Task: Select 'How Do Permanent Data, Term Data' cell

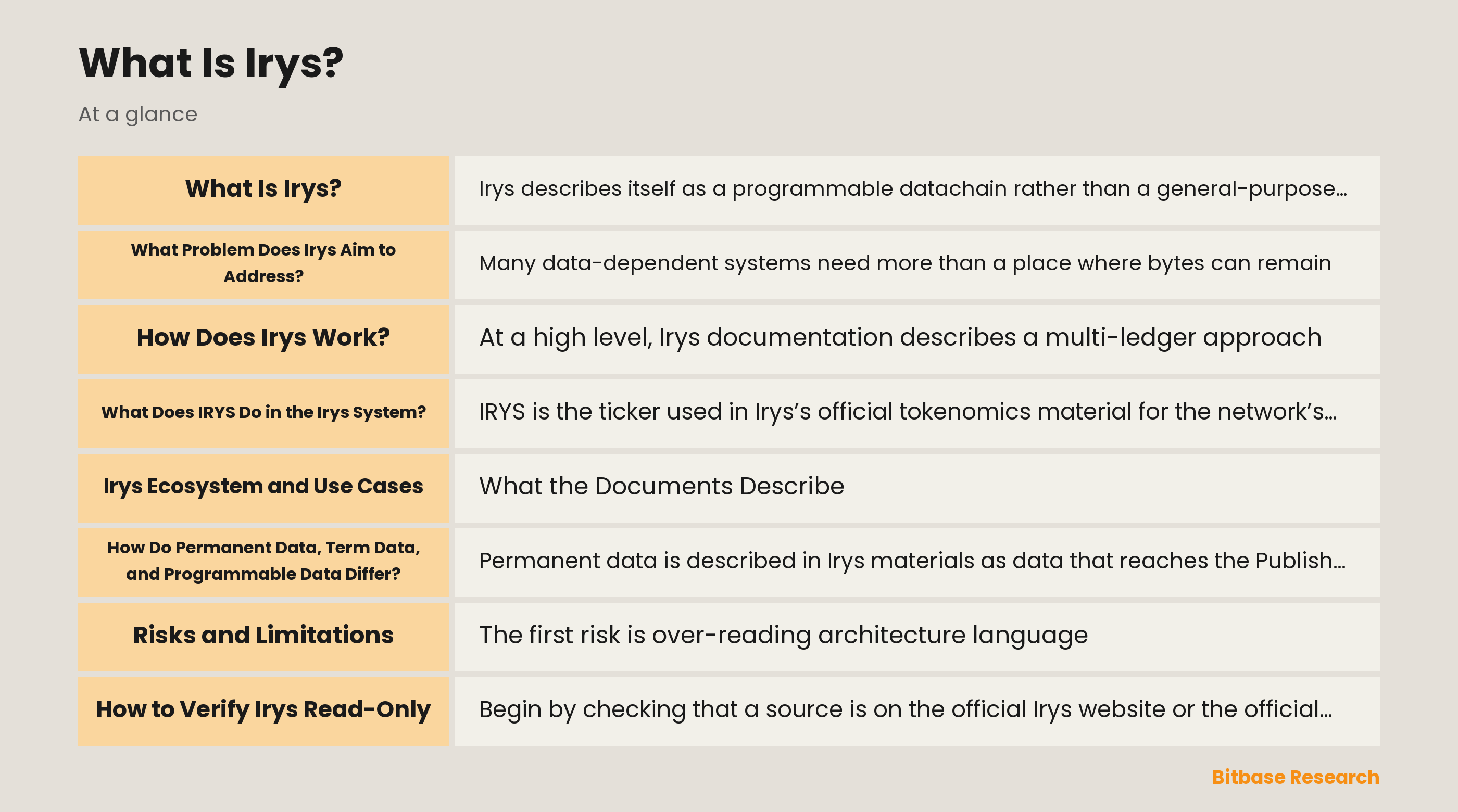Action: tap(263, 563)
